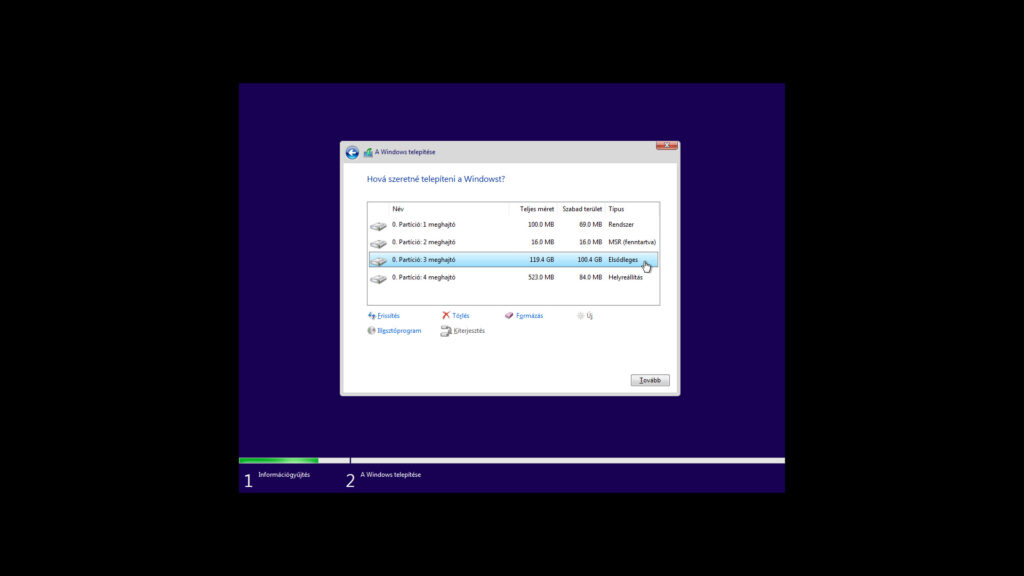This screenshot has width=1024, height=576.
Task: Select row 0. Partíció: 4 meghajtó
Action: coord(513,278)
